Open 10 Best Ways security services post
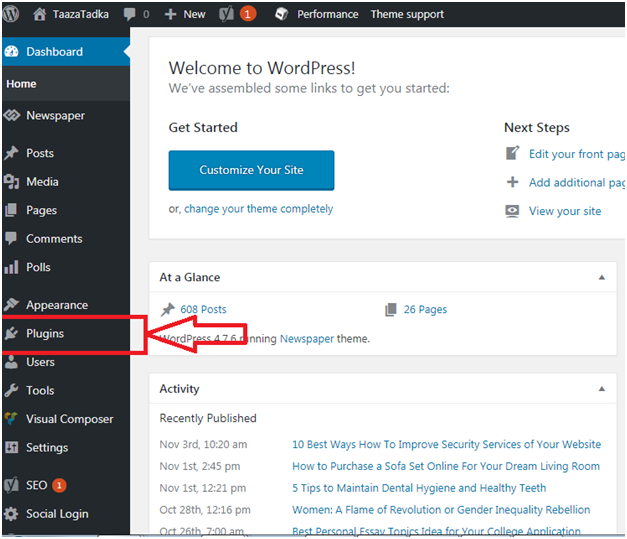 pos(446,444)
